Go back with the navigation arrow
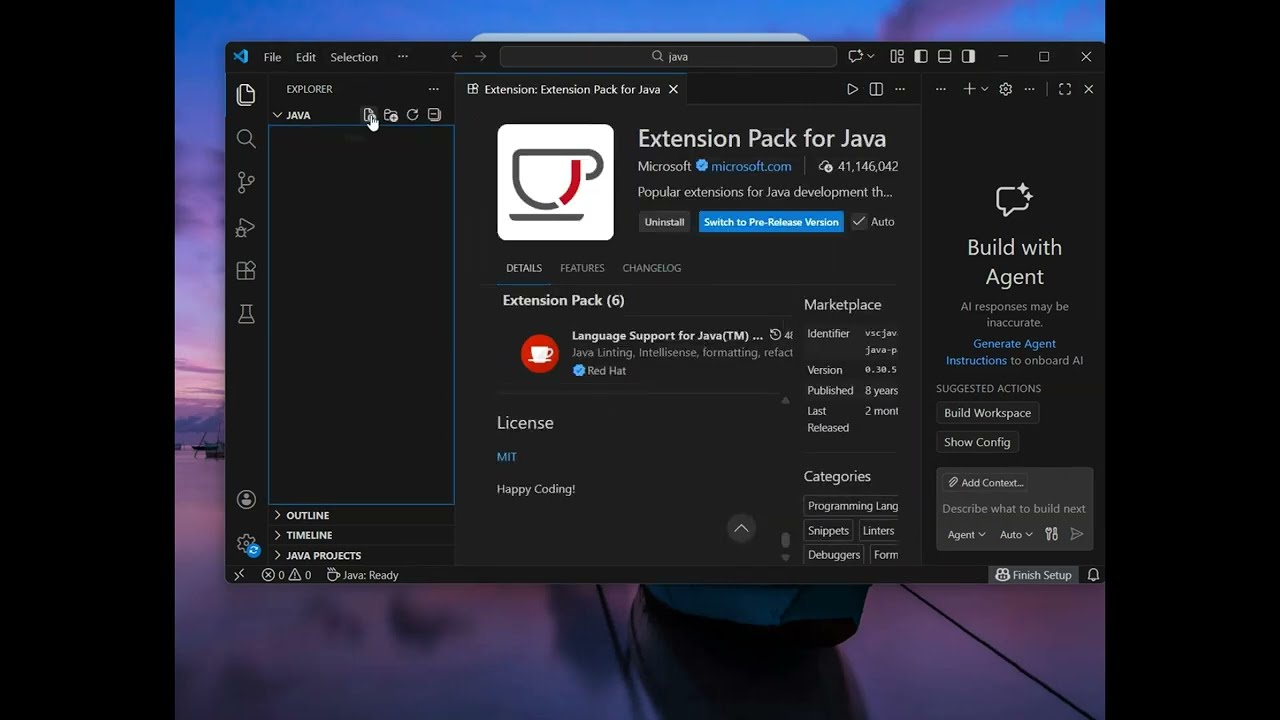 [457, 57]
